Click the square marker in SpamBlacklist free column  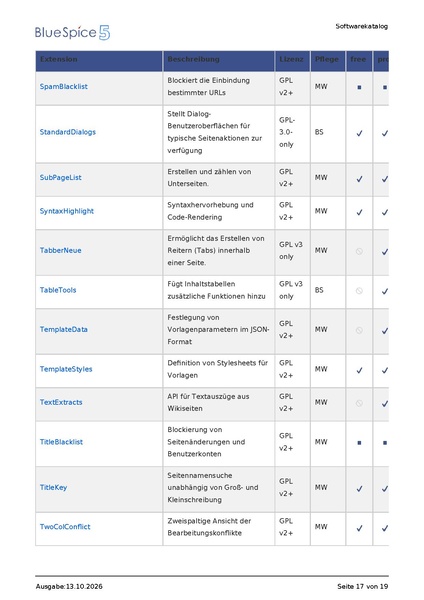pos(359,88)
